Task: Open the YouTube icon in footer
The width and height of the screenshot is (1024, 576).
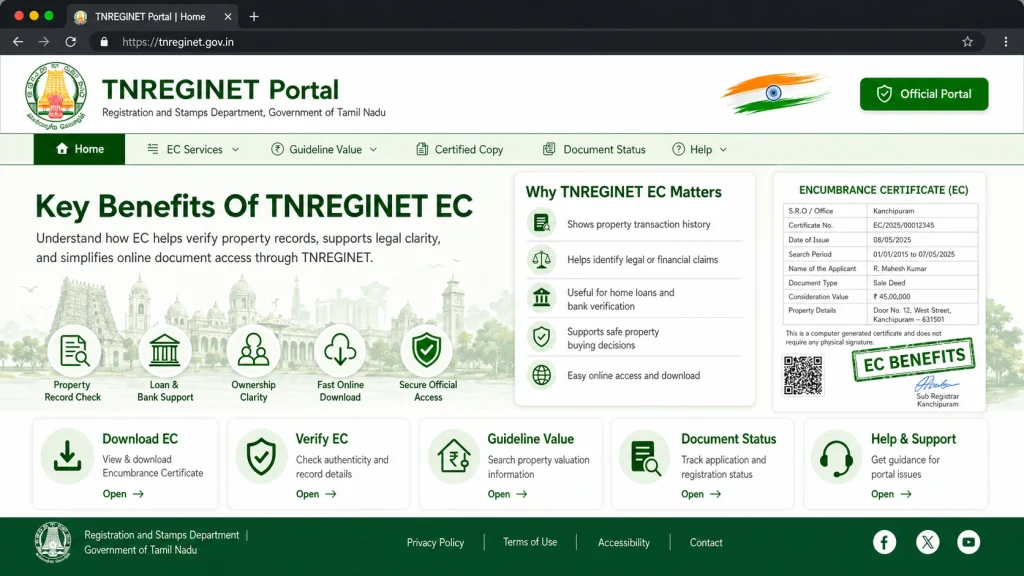Action: tap(968, 542)
